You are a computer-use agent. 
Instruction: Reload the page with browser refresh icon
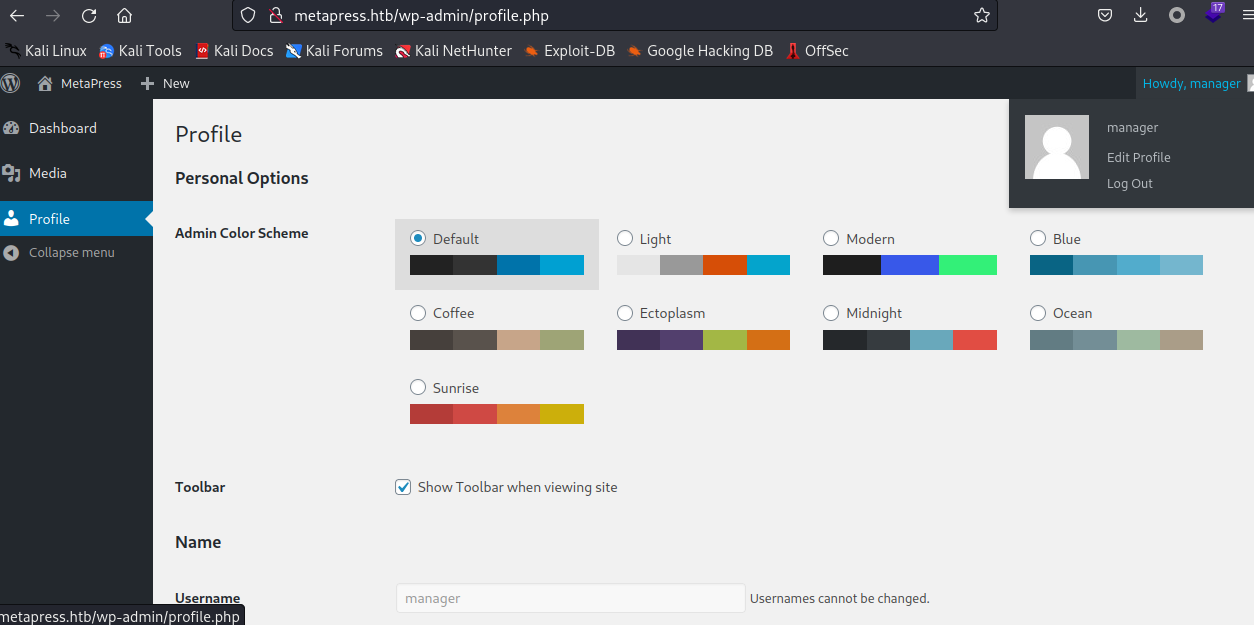pos(89,16)
